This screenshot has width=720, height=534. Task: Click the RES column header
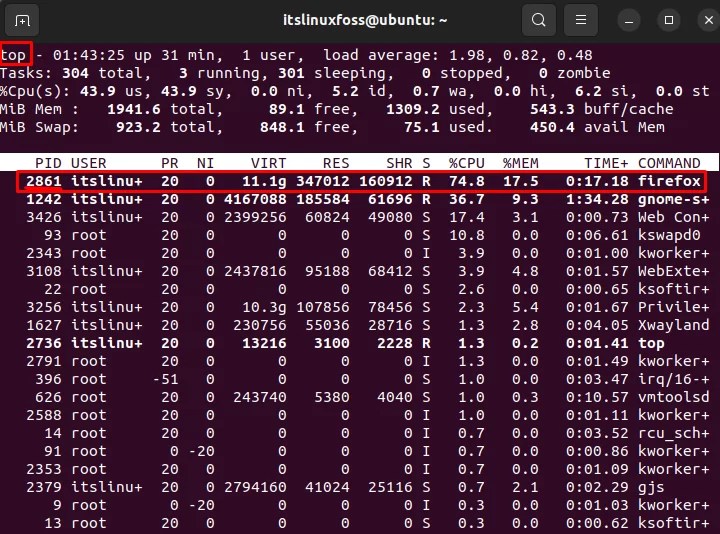[x=336, y=163]
